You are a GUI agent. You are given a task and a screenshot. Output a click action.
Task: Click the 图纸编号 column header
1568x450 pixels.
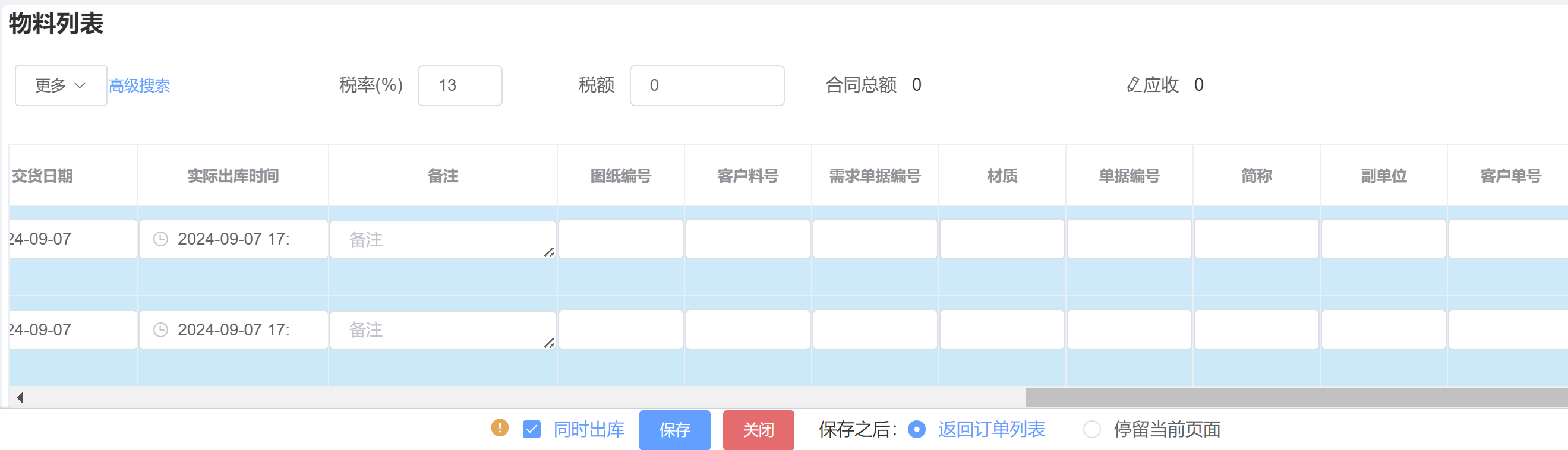pos(621,176)
